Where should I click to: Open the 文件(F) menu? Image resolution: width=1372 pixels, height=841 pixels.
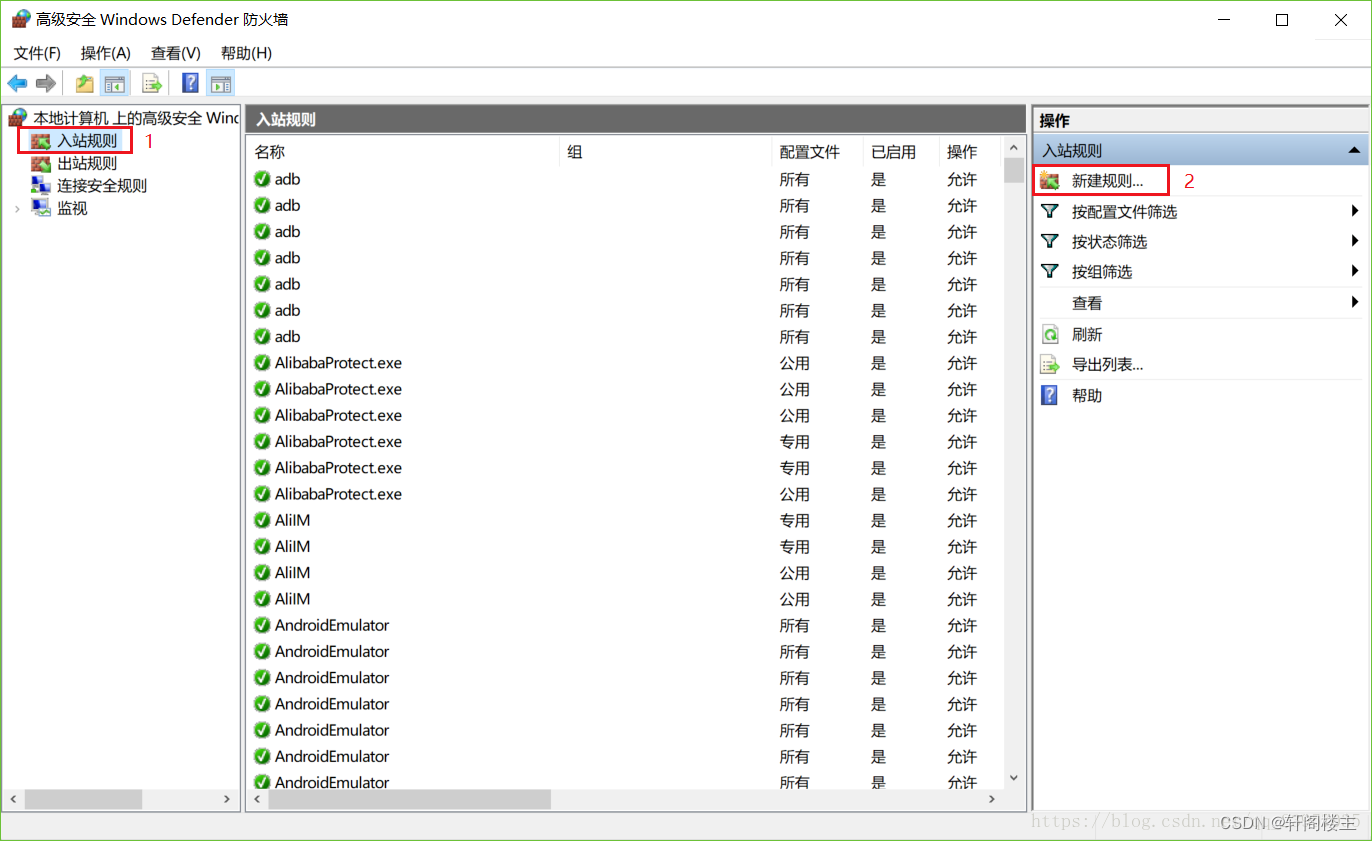pos(37,53)
